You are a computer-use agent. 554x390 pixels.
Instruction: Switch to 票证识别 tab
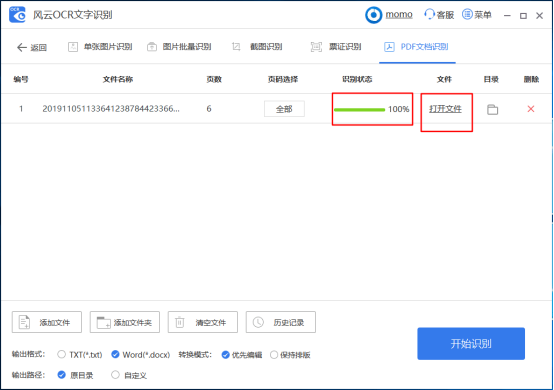click(x=336, y=47)
